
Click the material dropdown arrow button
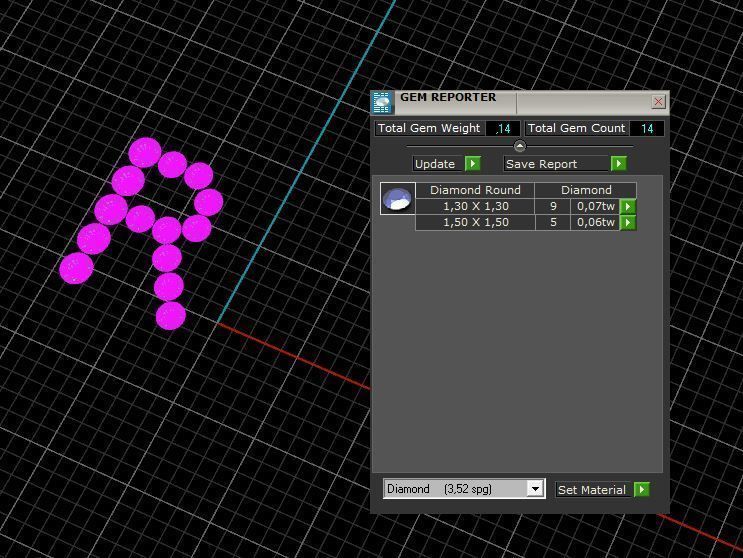pyautogui.click(x=535, y=489)
